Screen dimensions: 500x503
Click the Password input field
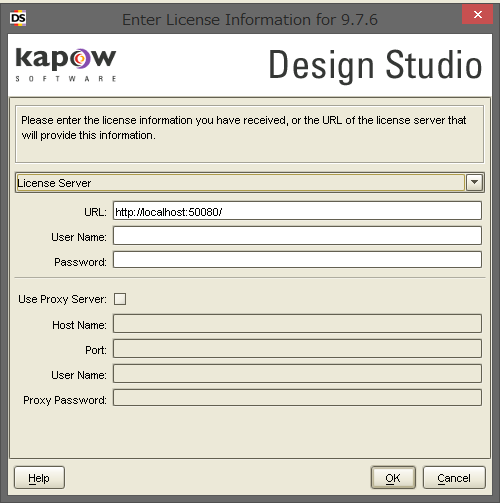(297, 260)
